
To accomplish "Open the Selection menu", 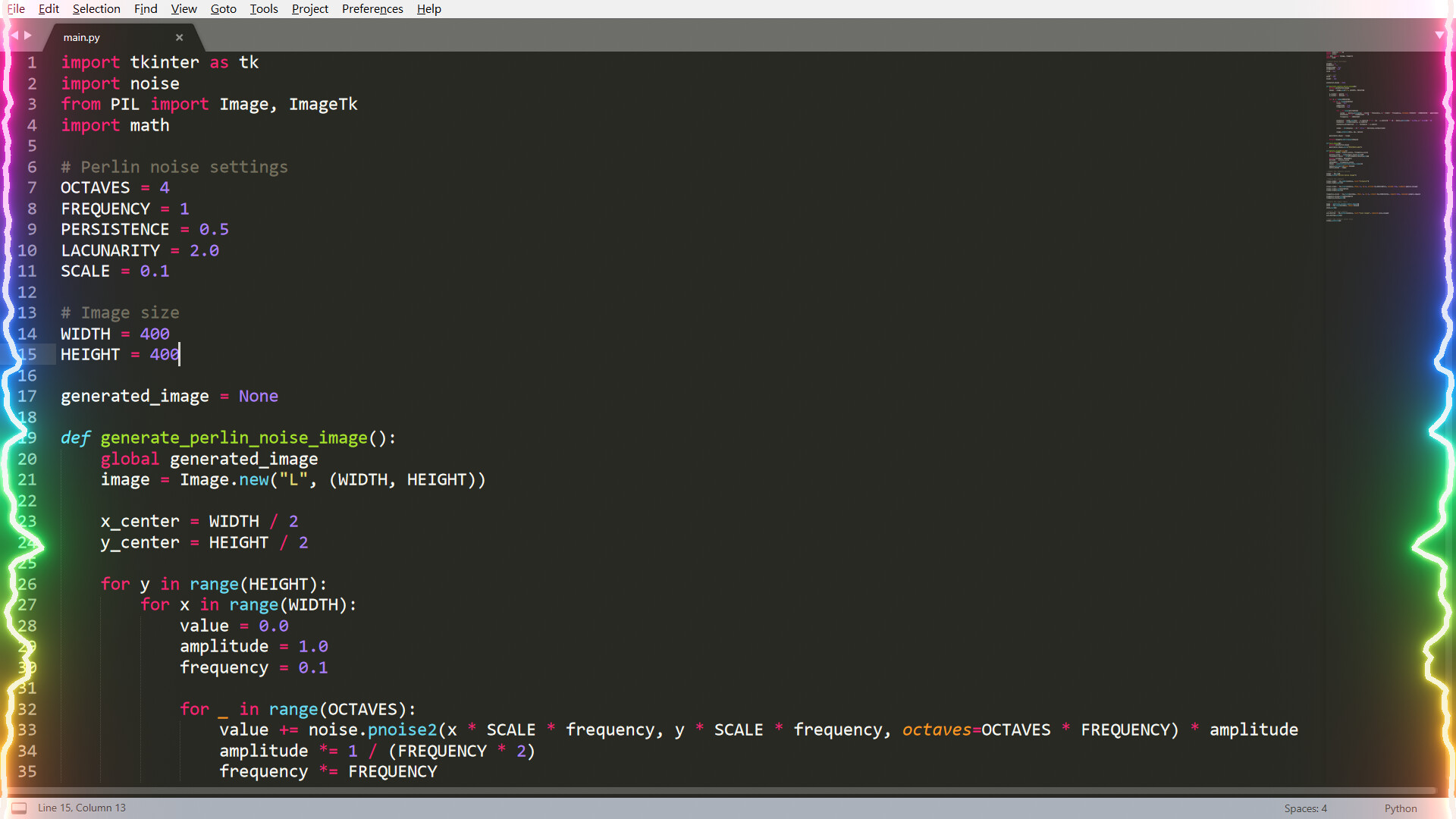I will pos(96,8).
